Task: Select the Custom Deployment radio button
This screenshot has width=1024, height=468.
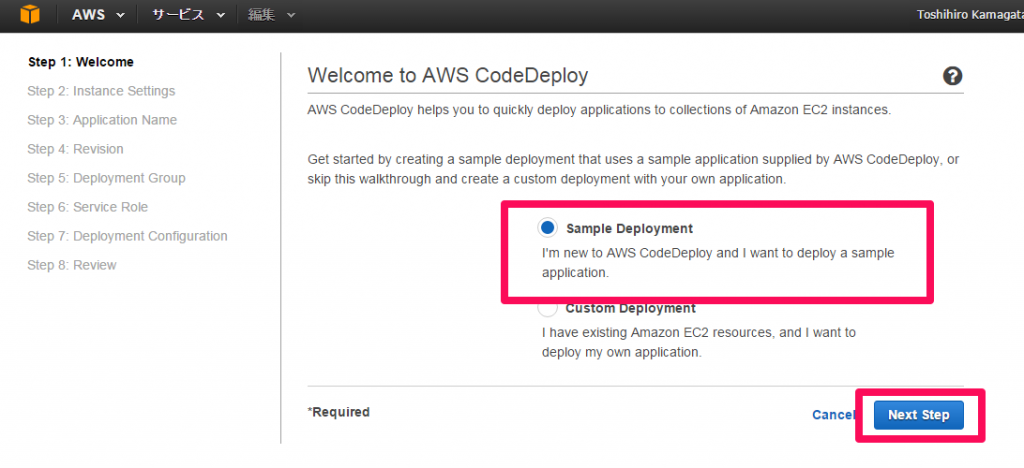Action: coord(547,309)
